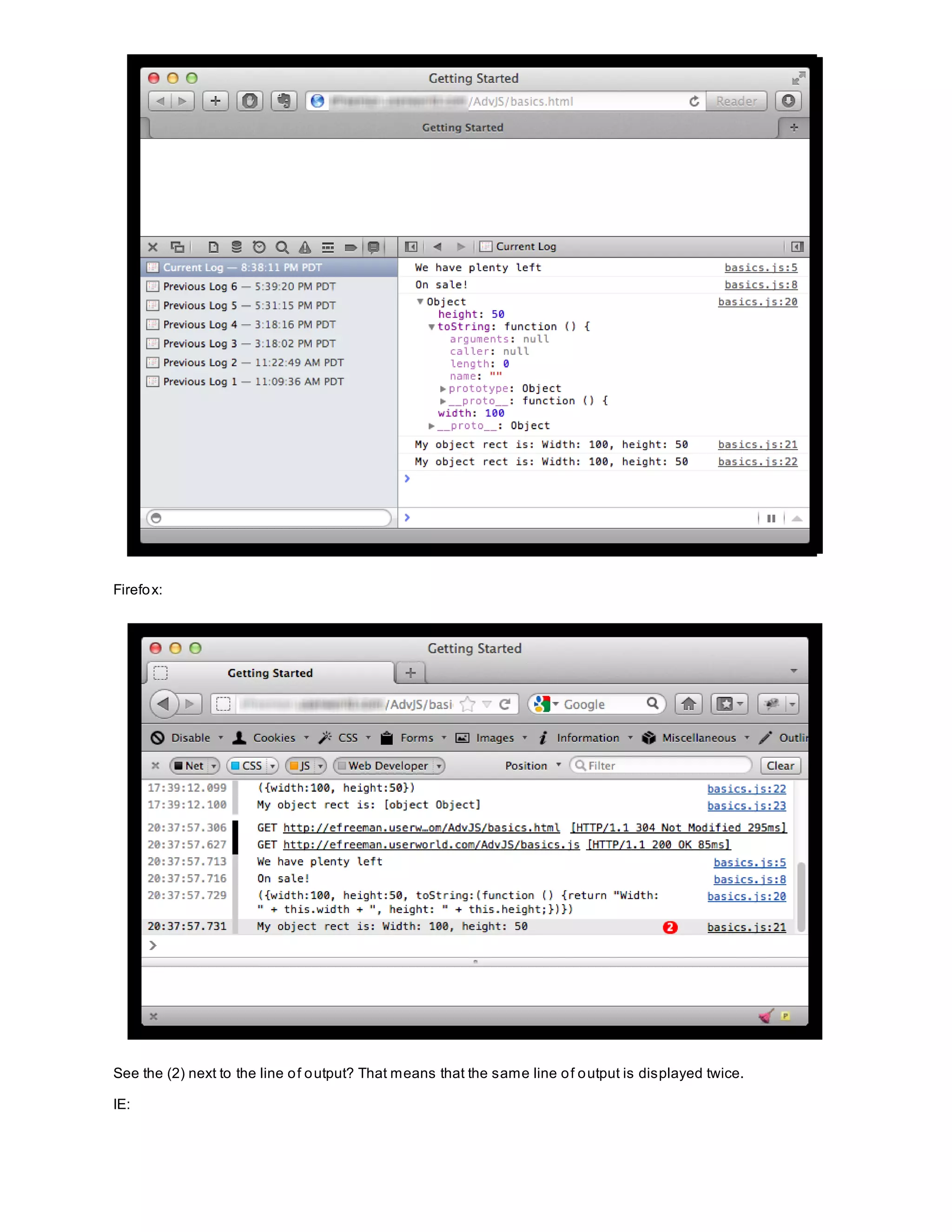Screen dimensions: 952x1232
Task: Open Cookies menu in Web Developer toolbar
Action: click(271, 738)
